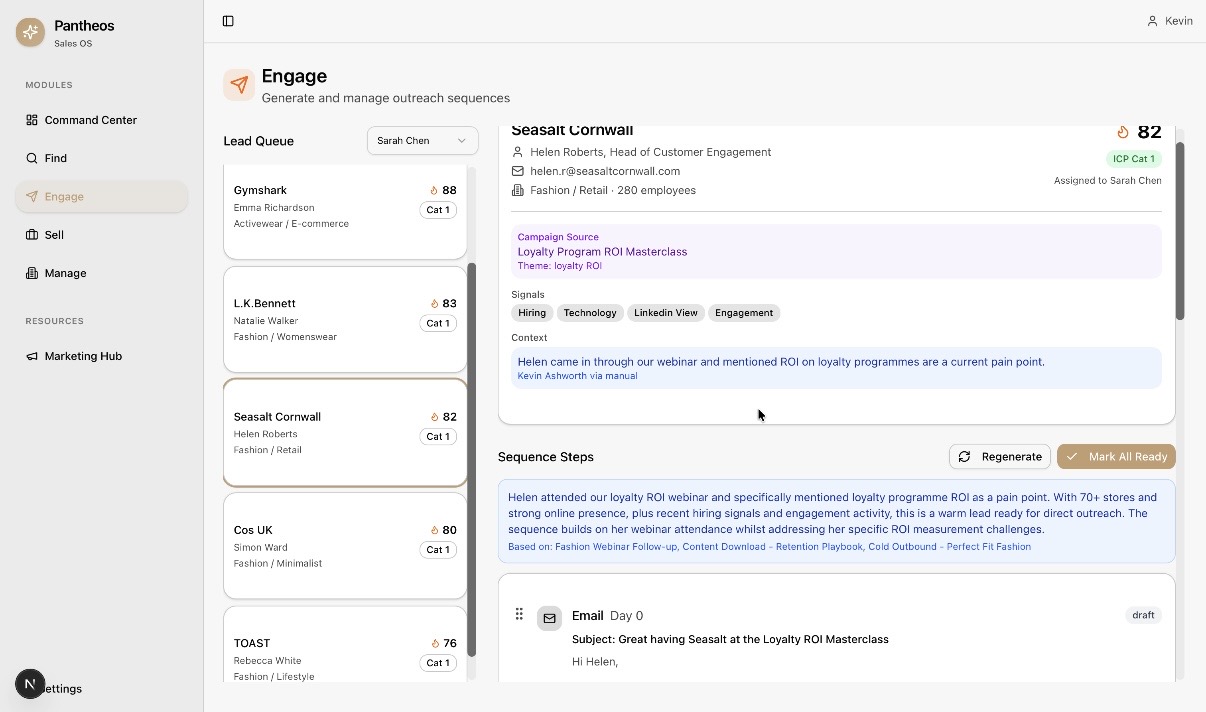
Task: Click the Pantheos logo icon
Action: pos(30,33)
